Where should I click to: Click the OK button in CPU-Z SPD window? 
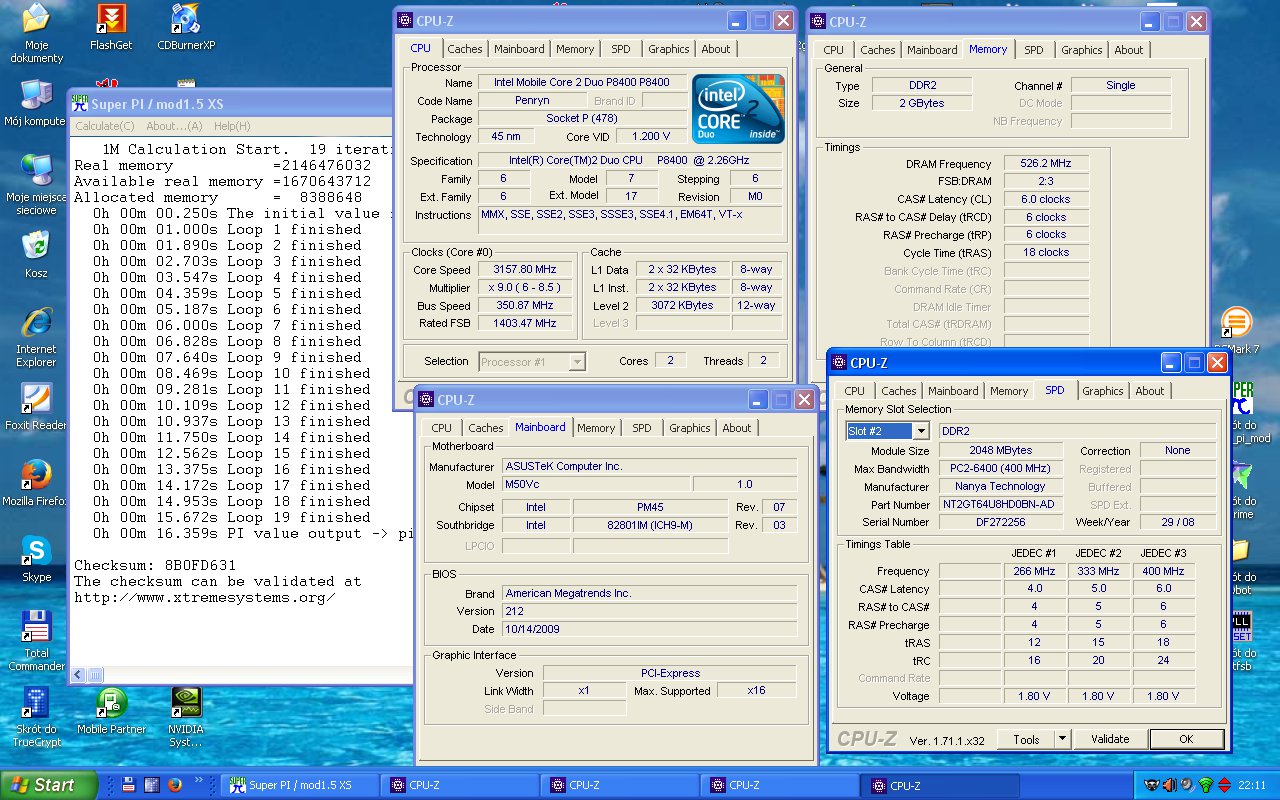[1186, 739]
